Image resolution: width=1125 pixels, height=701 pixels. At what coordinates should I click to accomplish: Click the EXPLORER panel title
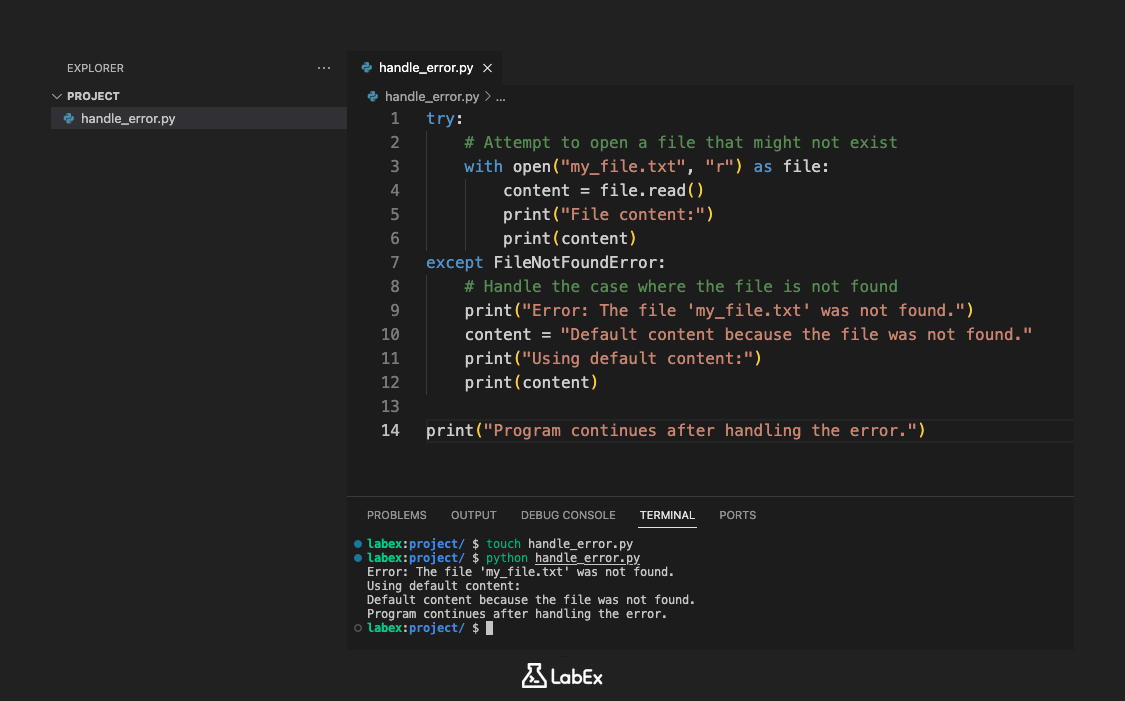pos(95,68)
